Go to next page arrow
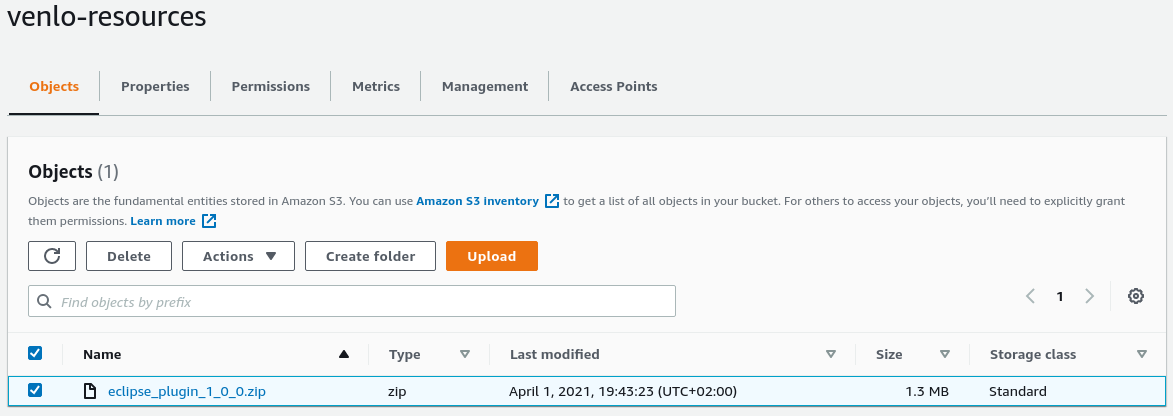 click(1089, 296)
